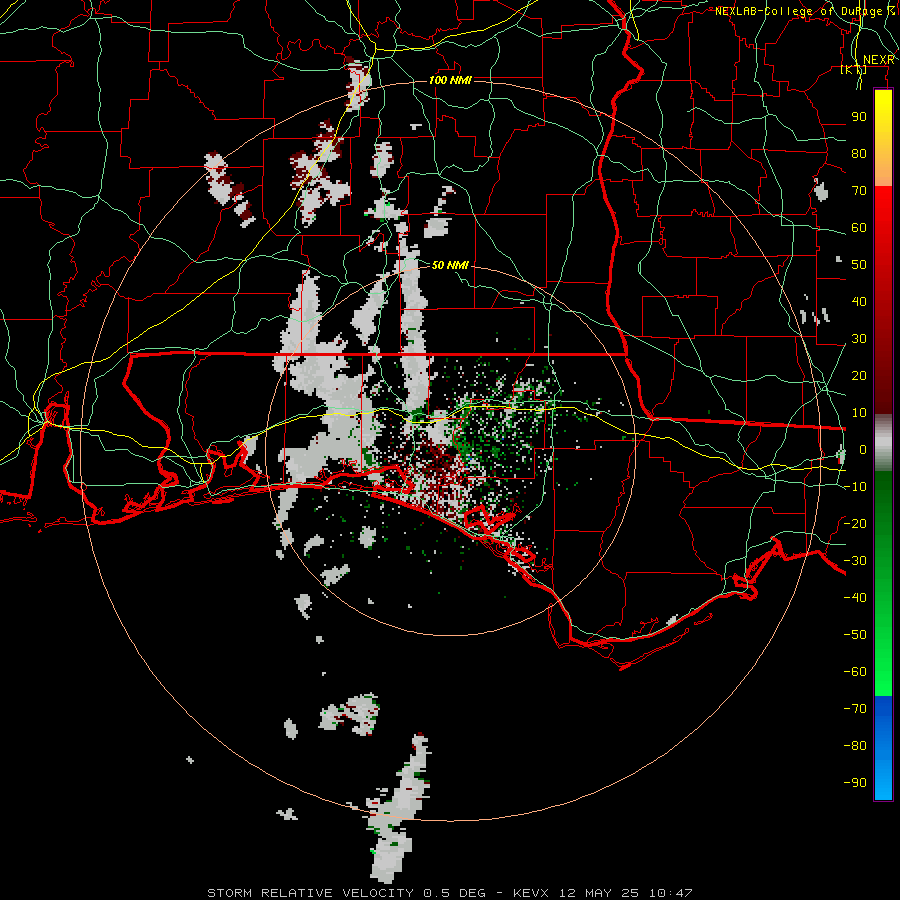This screenshot has height=900, width=900.
Task: Click the -80 value on velocity scale
Action: coord(855,746)
